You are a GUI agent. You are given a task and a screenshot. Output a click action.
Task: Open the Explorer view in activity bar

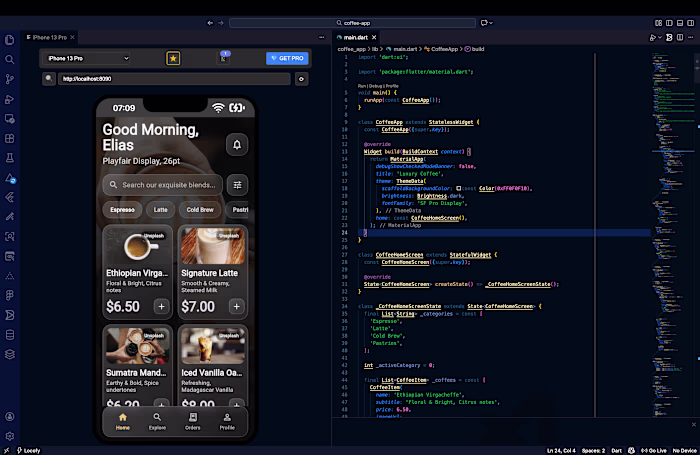(9, 40)
